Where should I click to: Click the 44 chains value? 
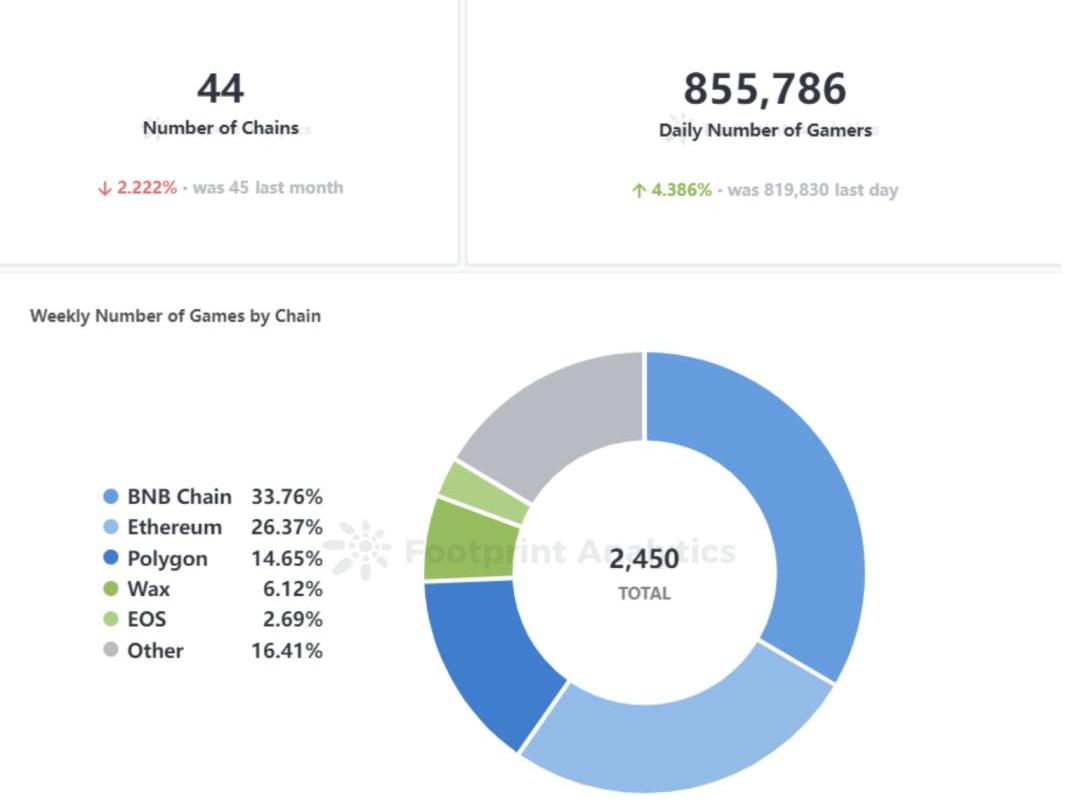220,88
